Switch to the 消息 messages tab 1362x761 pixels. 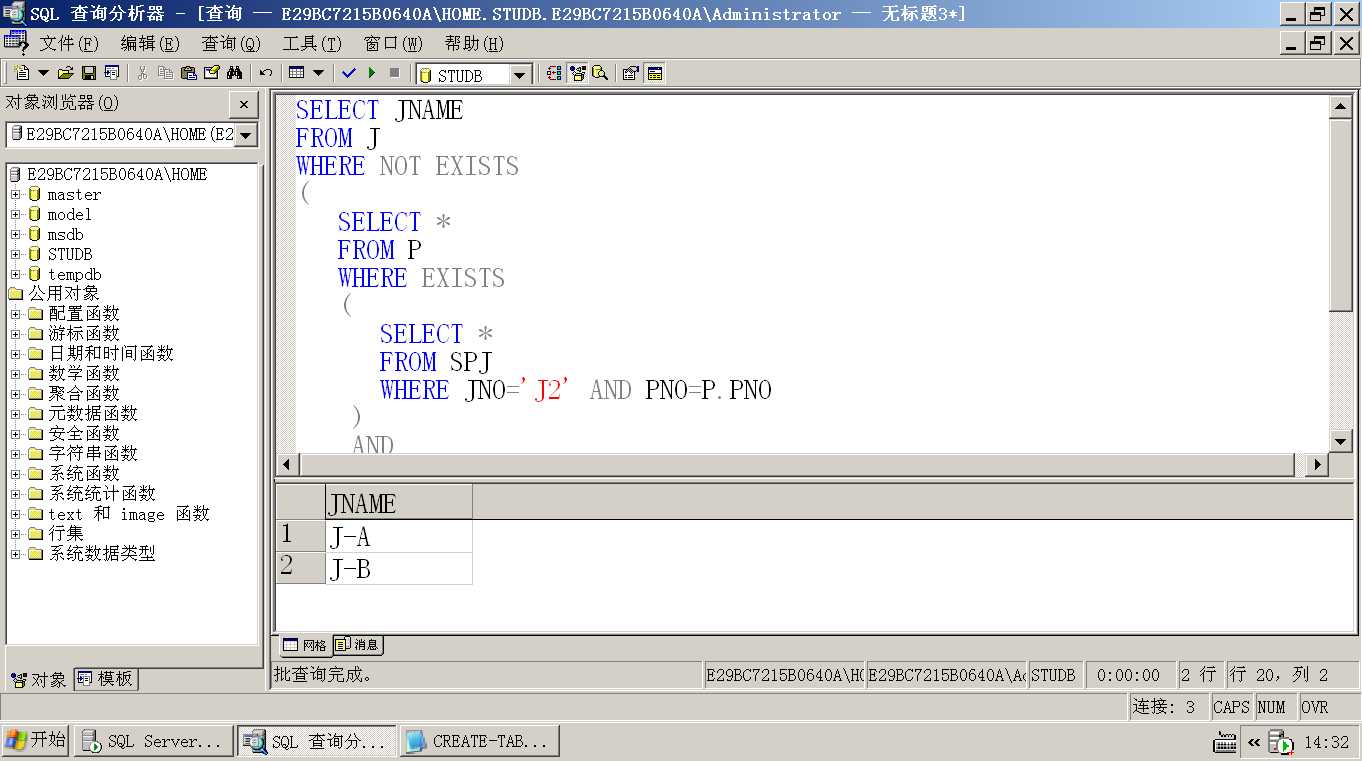click(x=357, y=645)
